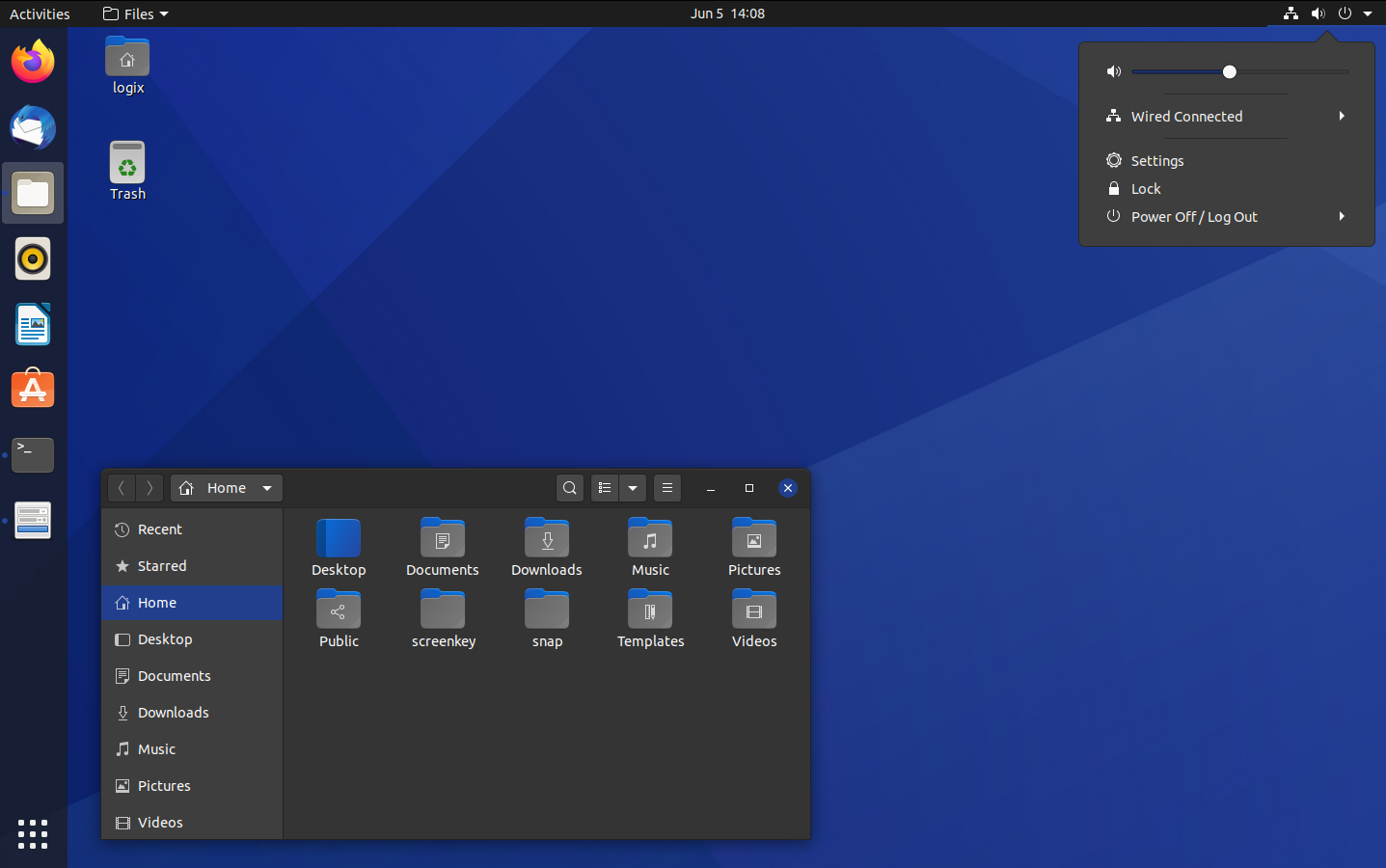
Task: Expand the Home path dropdown
Action: pyautogui.click(x=267, y=488)
